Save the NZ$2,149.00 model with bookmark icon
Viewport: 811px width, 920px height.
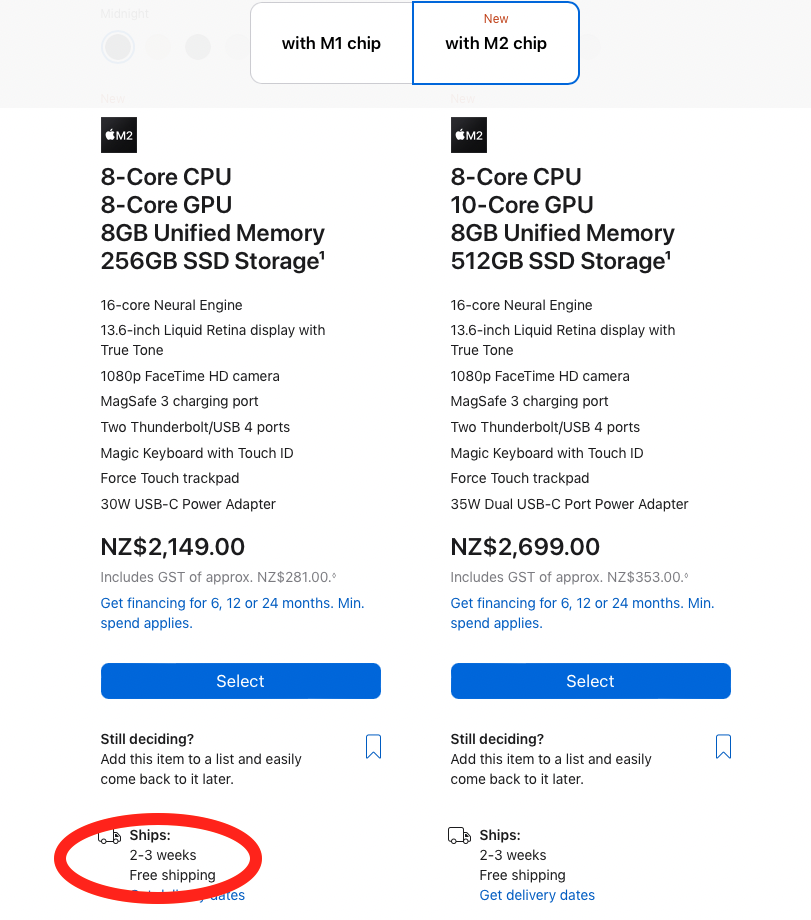(x=373, y=746)
